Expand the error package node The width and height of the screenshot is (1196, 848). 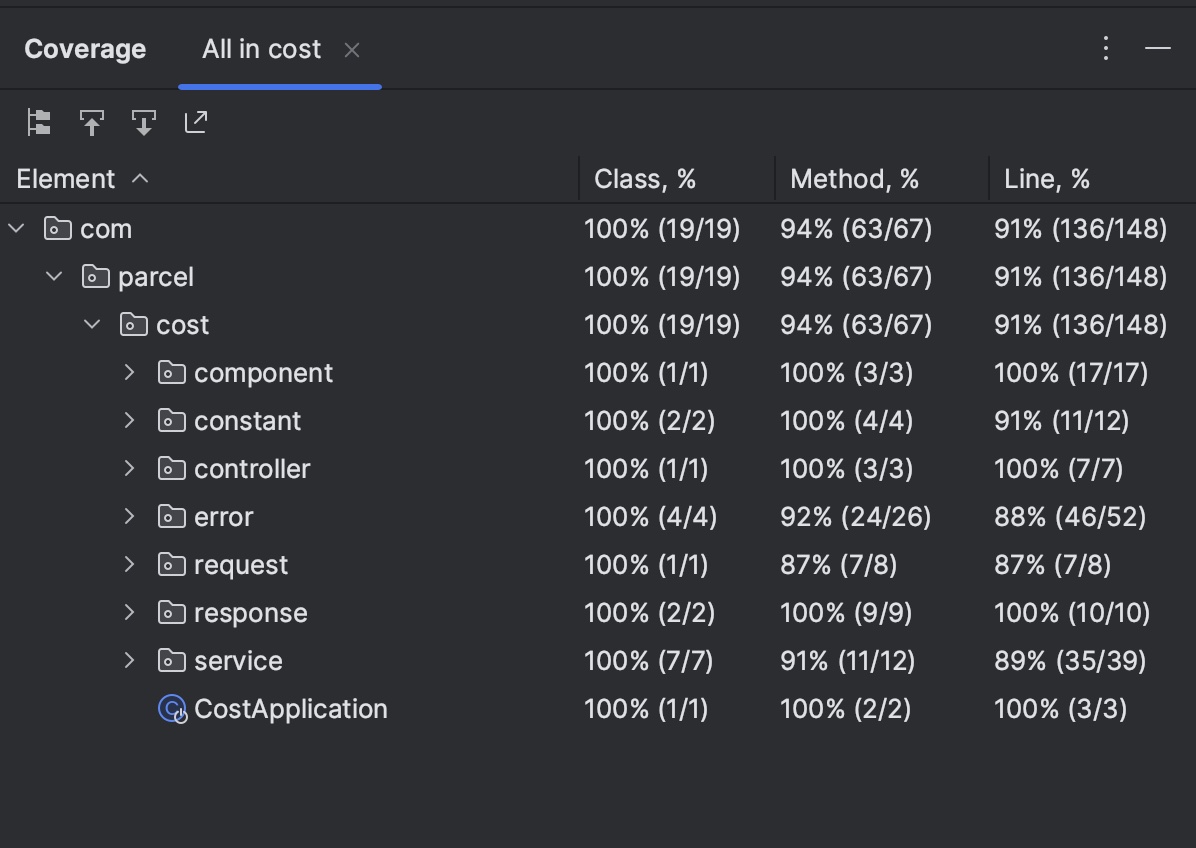[x=129, y=517]
